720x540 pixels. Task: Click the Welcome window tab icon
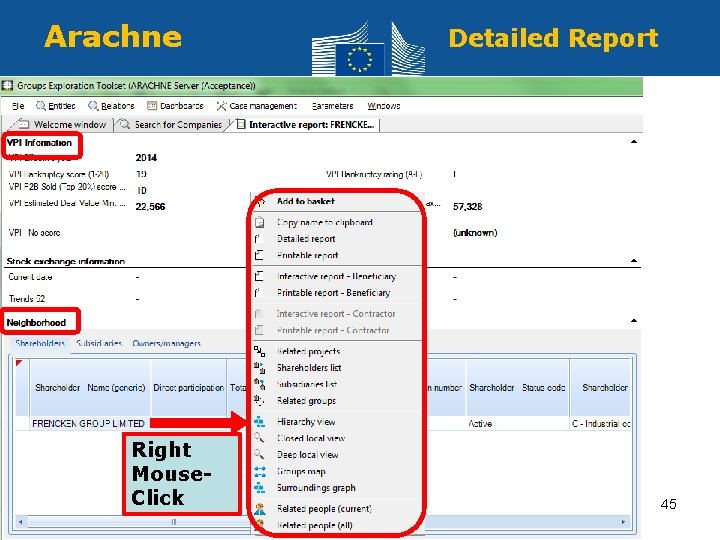[23, 124]
